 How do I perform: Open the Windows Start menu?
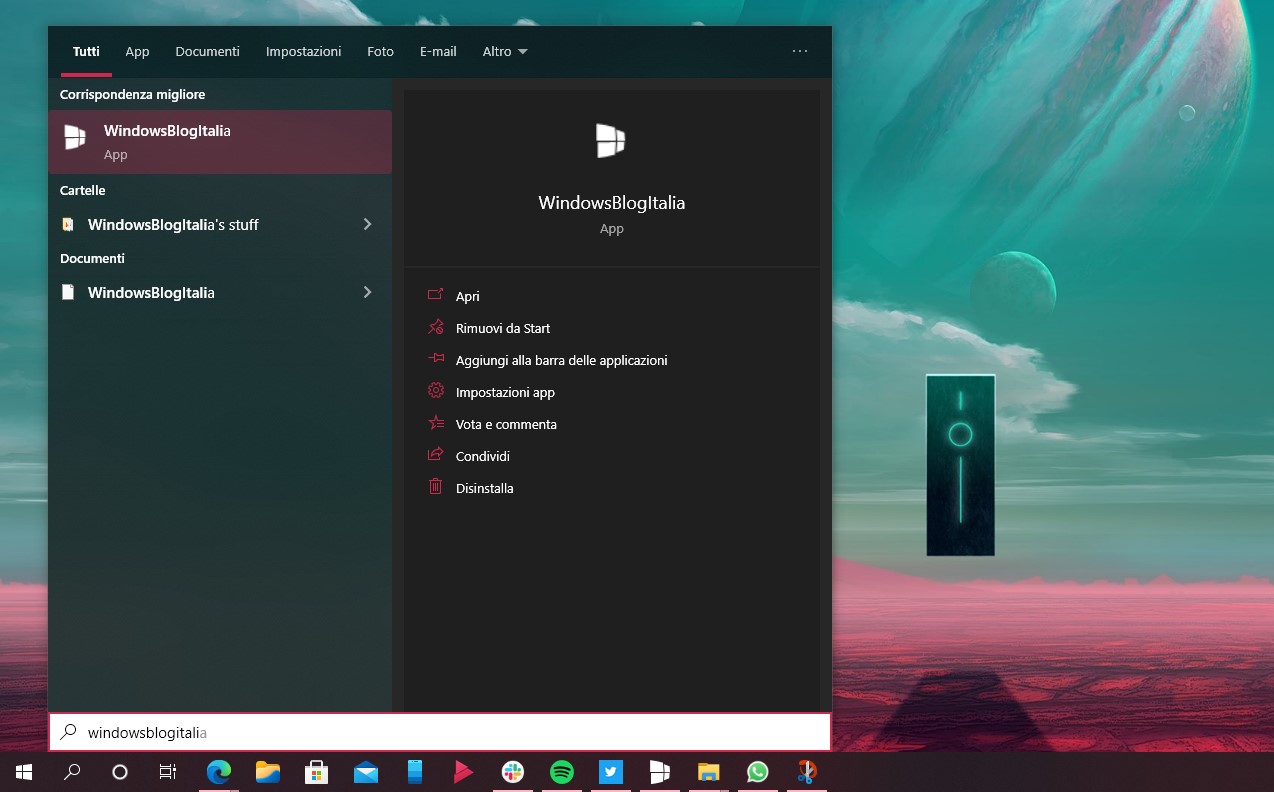[x=24, y=771]
